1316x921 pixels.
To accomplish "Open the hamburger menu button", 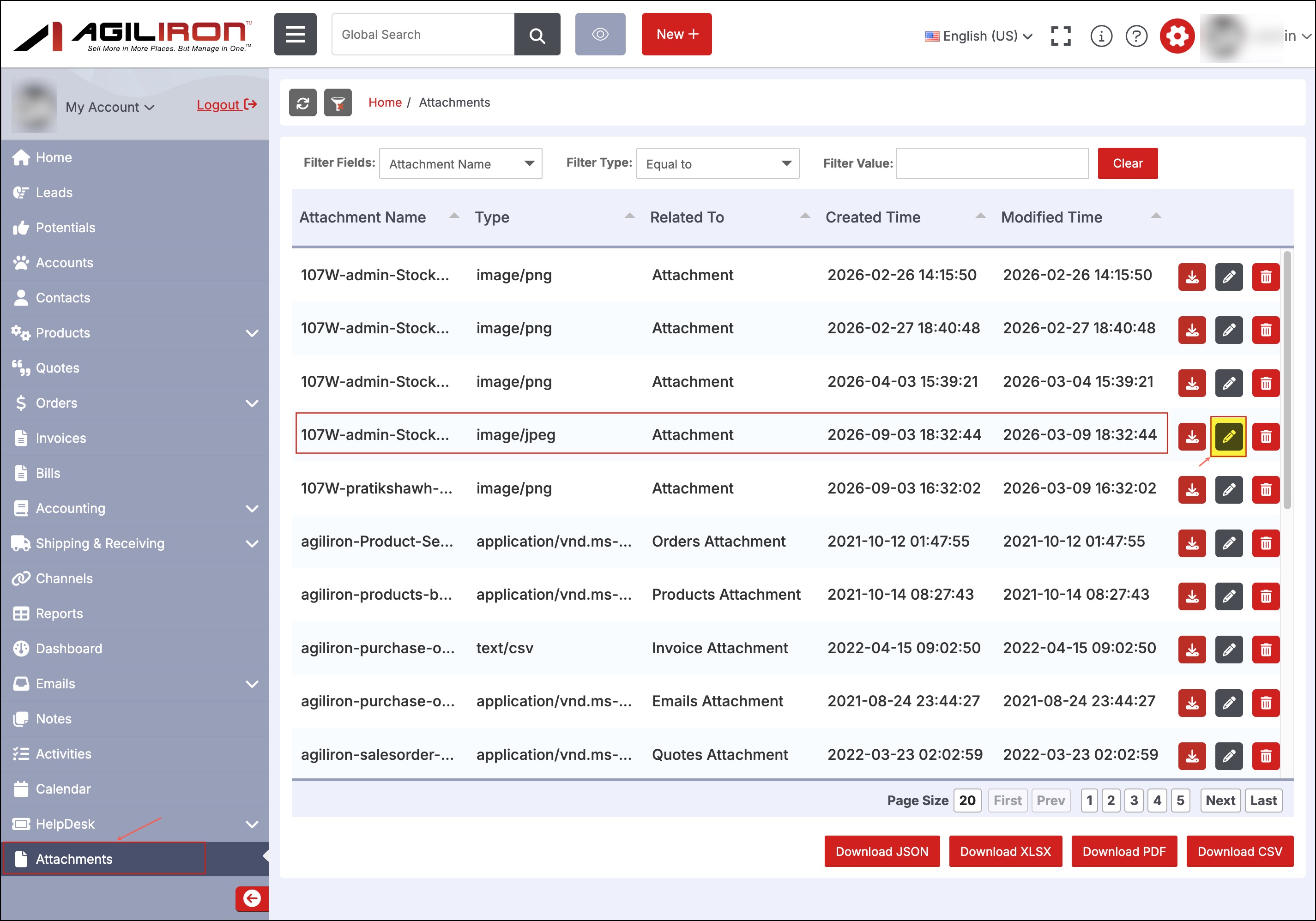I will [295, 34].
